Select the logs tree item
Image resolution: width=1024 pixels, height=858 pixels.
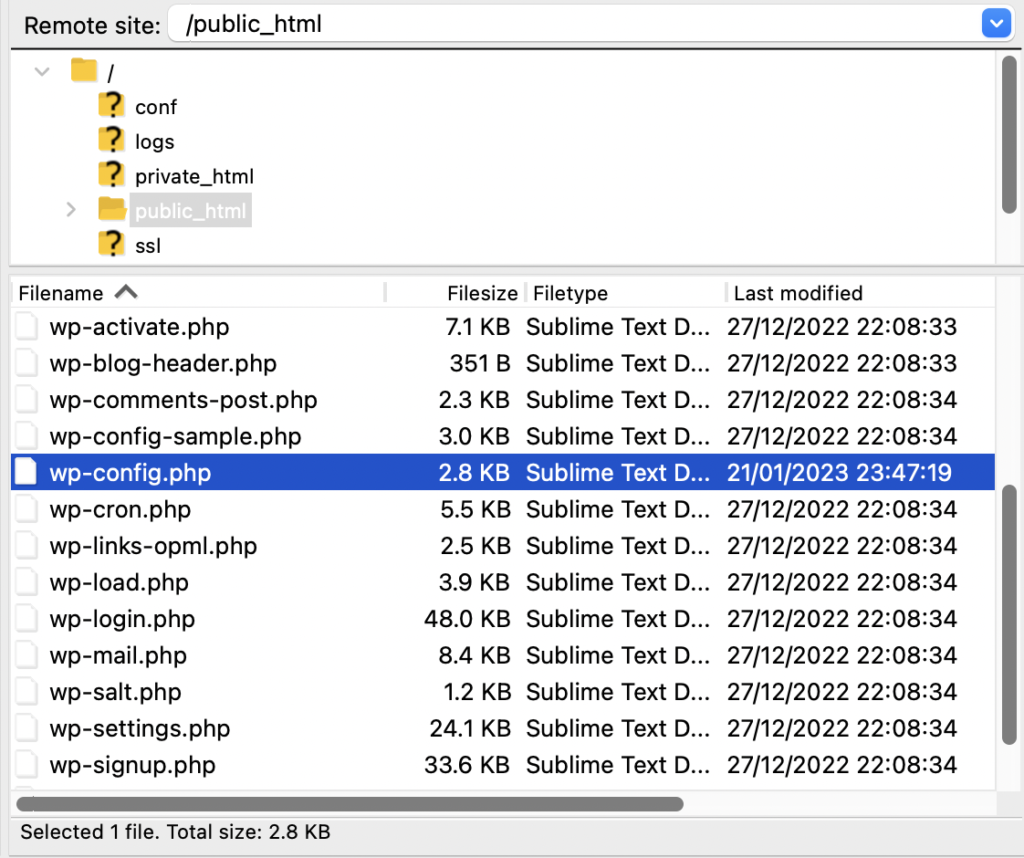coord(154,142)
